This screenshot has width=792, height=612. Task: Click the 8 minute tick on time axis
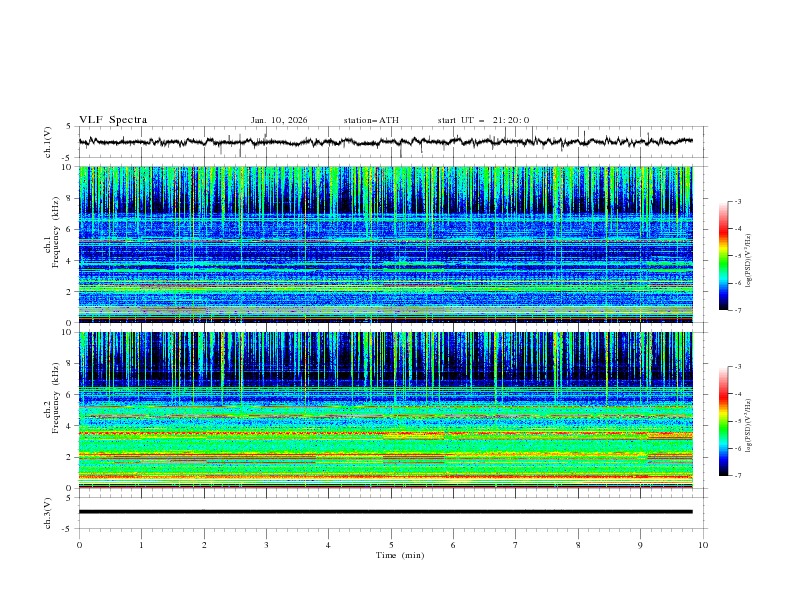point(578,544)
